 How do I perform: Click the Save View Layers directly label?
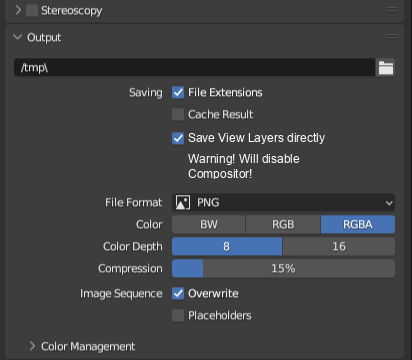(256, 138)
